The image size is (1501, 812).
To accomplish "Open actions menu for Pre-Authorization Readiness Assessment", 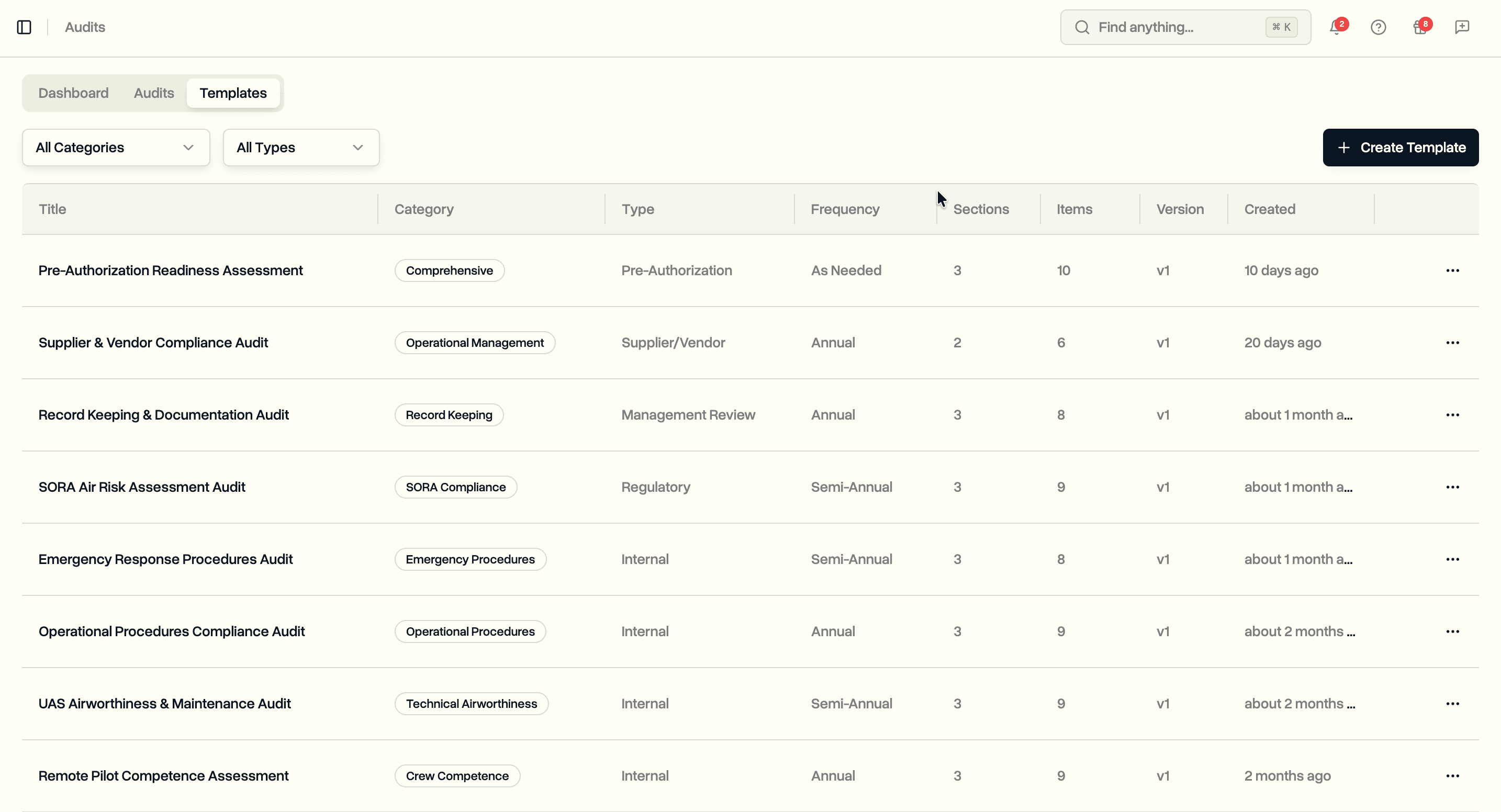I will pos(1453,270).
